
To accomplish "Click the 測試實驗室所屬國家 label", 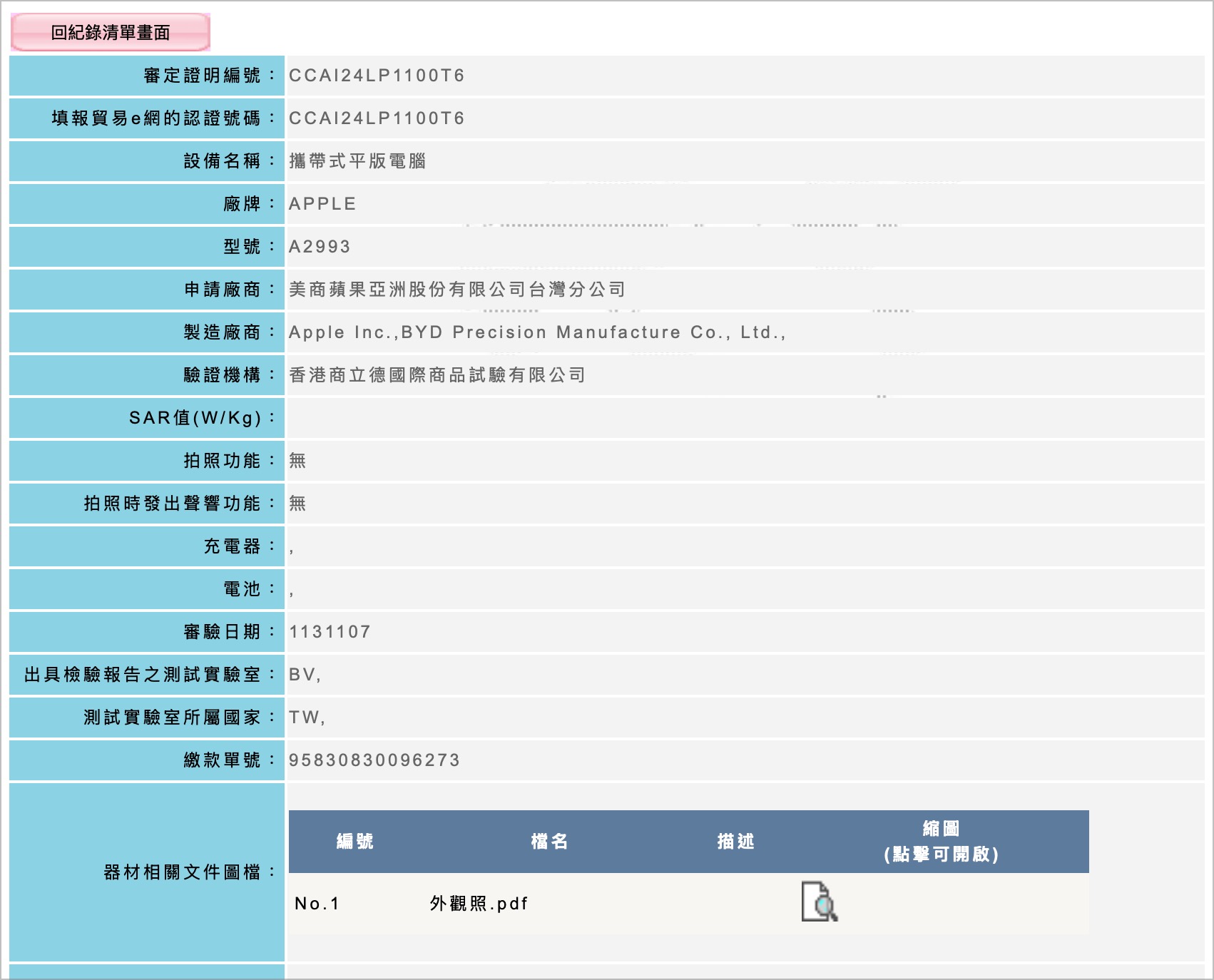I will (x=179, y=718).
